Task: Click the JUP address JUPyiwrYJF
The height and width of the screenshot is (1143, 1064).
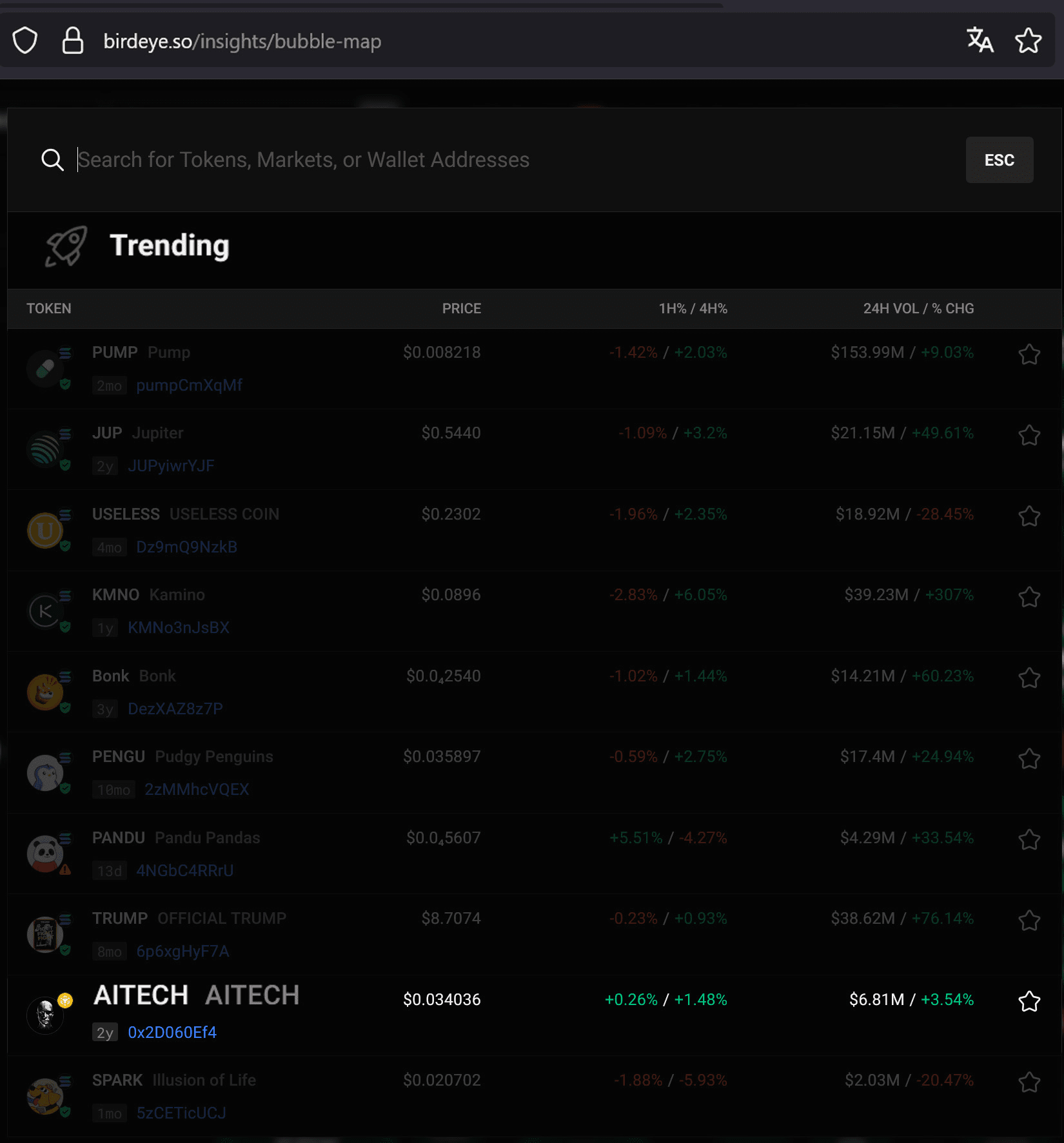Action: tap(171, 466)
